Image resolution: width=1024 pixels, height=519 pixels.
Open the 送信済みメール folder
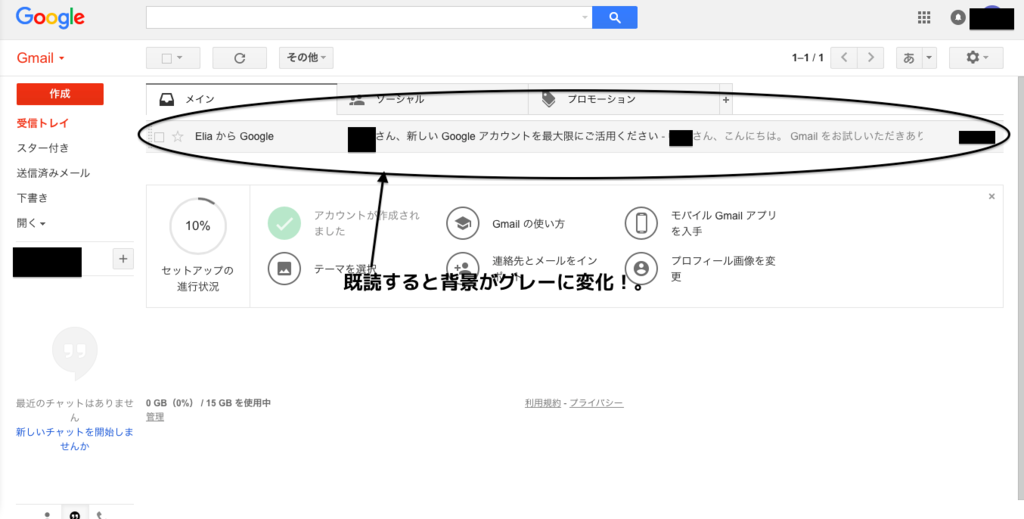tap(54, 173)
